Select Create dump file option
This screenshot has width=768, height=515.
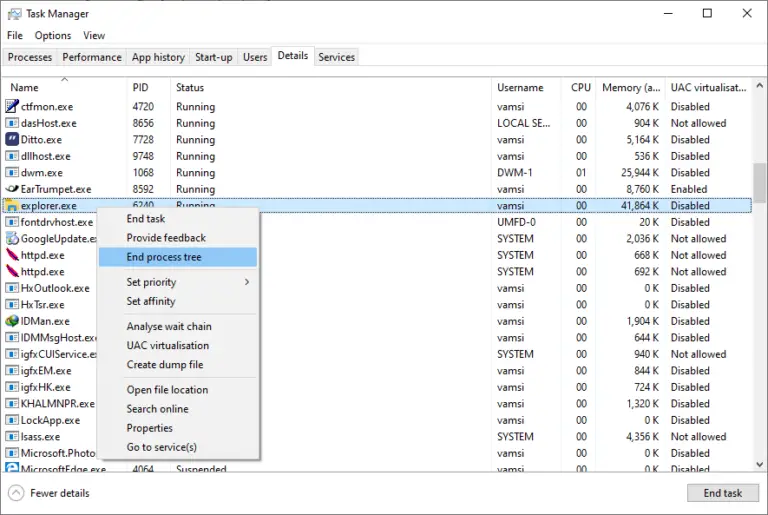(164, 365)
